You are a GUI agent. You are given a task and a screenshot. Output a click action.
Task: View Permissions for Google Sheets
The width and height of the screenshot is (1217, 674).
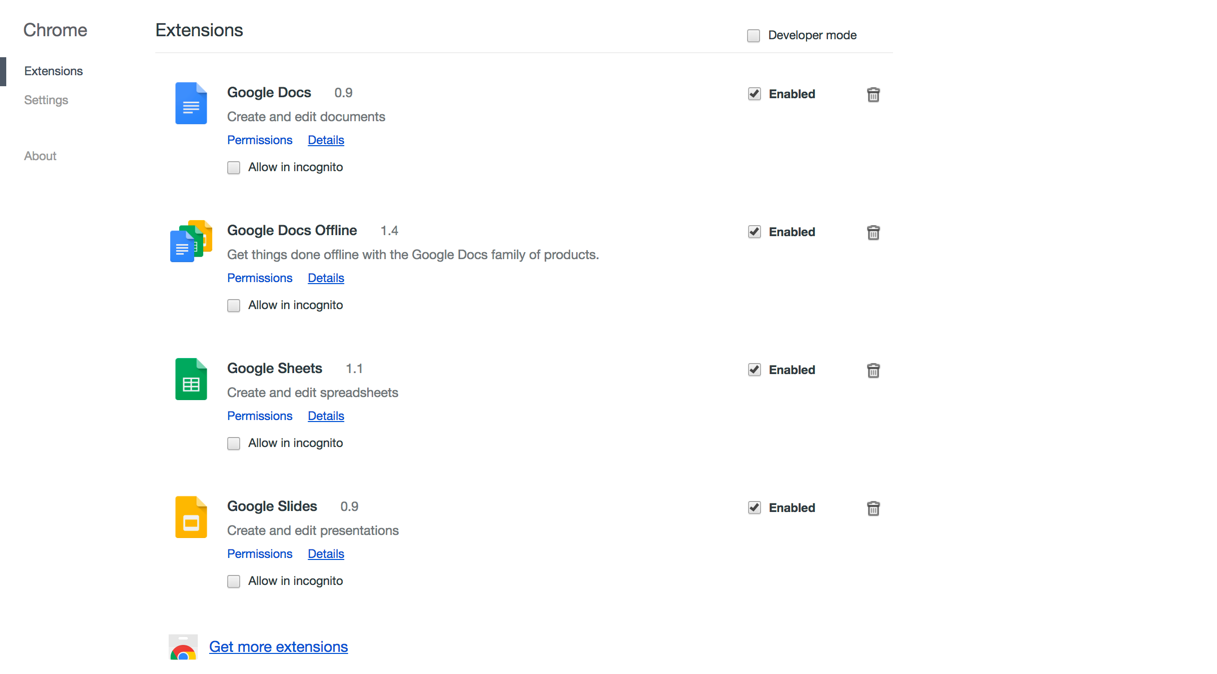pyautogui.click(x=259, y=416)
